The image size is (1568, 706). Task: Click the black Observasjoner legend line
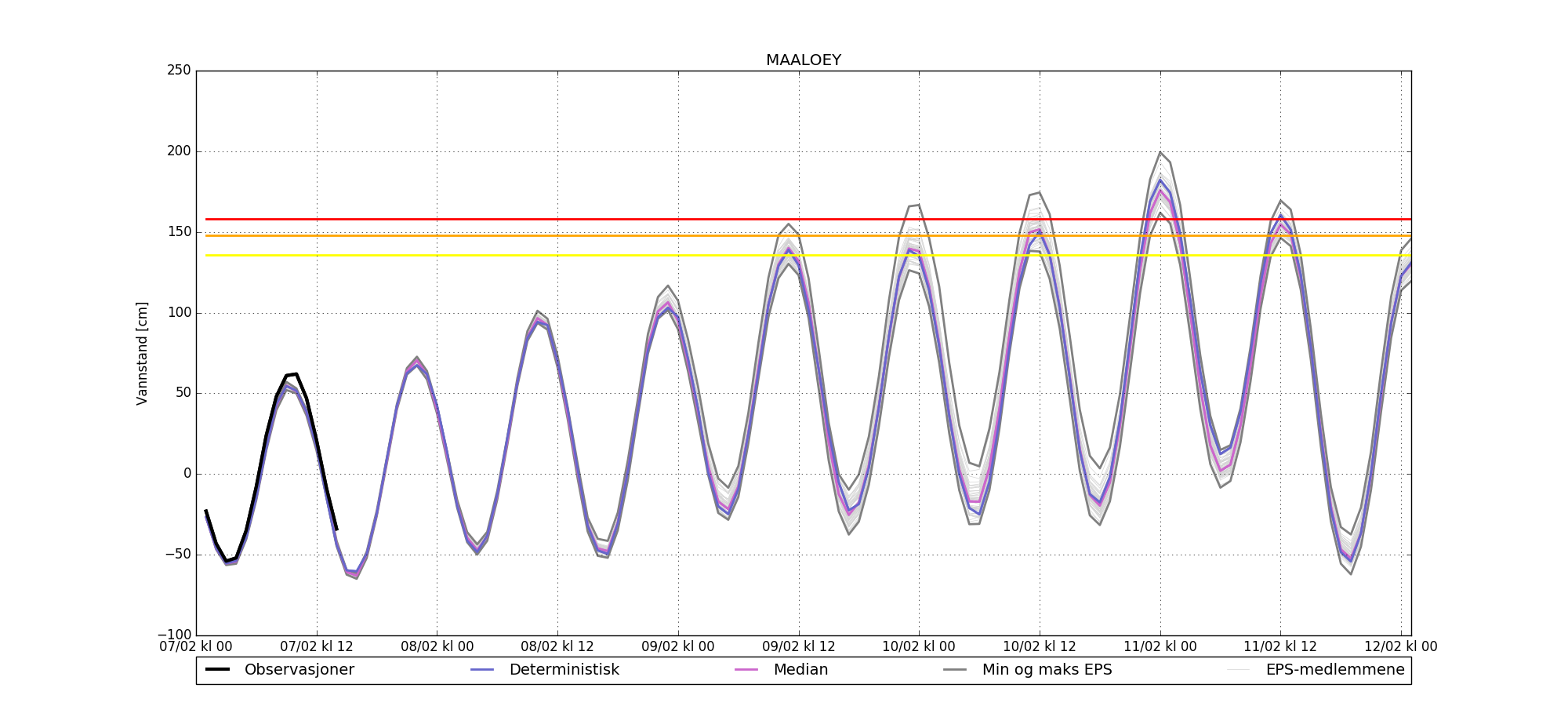(217, 669)
